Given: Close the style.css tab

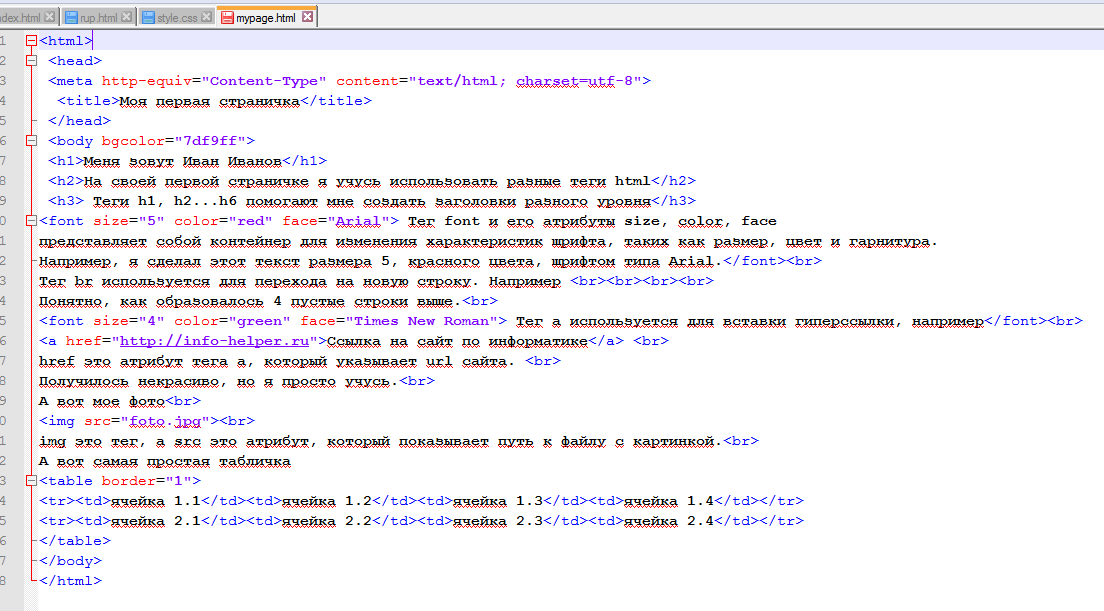Looking at the screenshot, I should point(206,17).
